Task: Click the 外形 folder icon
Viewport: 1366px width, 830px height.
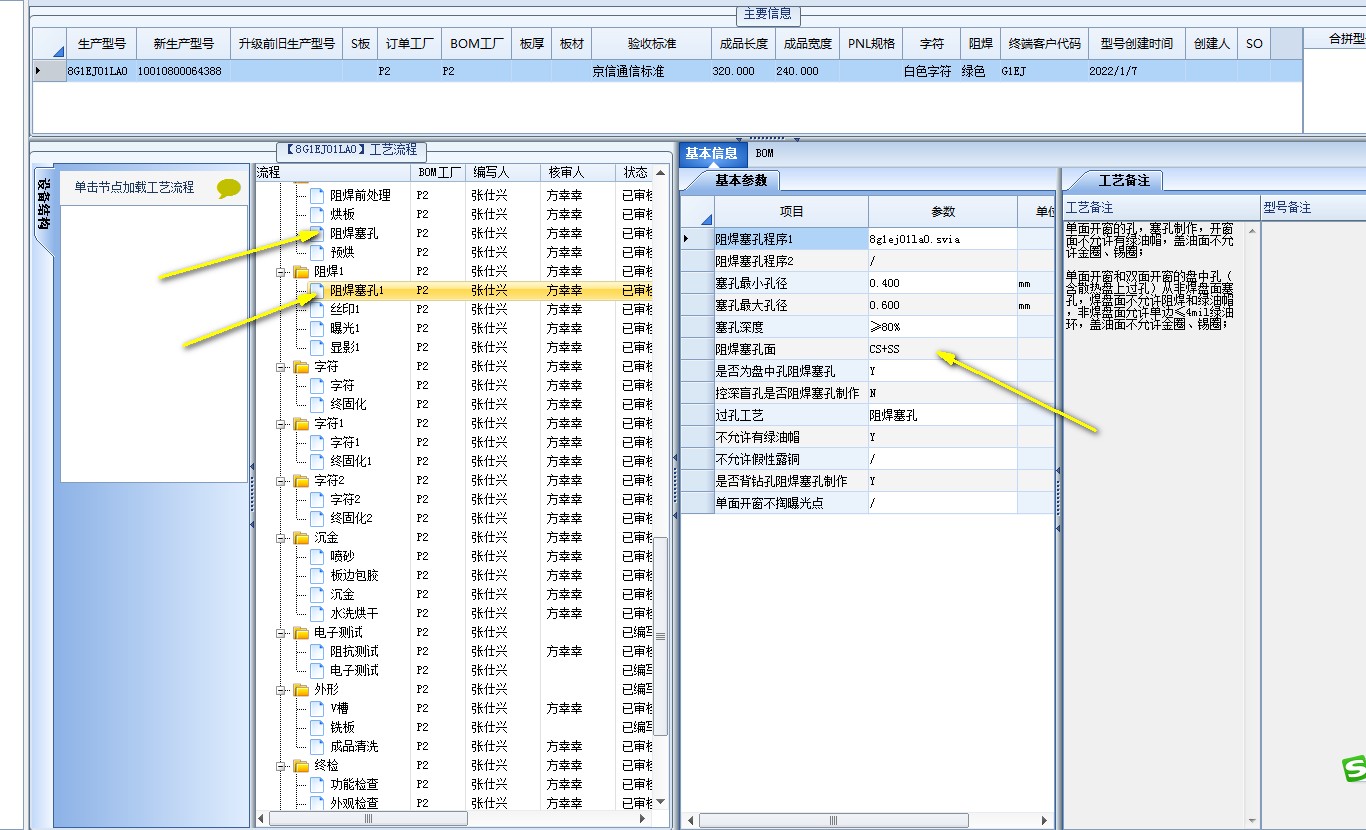Action: click(x=301, y=689)
